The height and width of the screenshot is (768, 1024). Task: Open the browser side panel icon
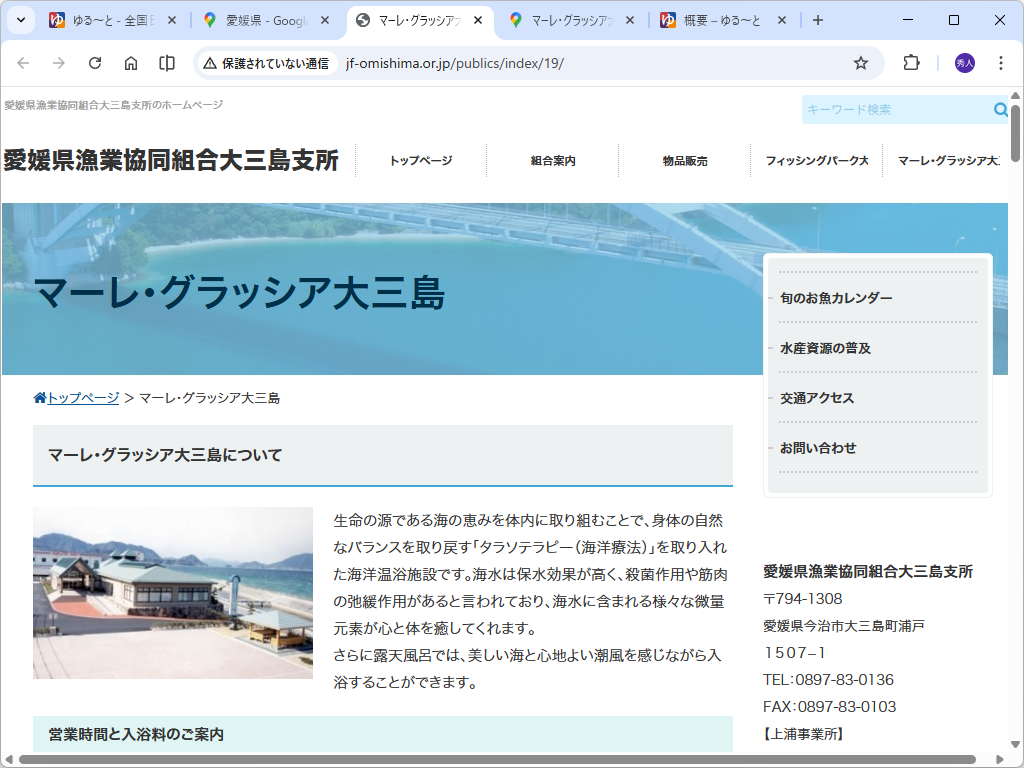click(166, 62)
